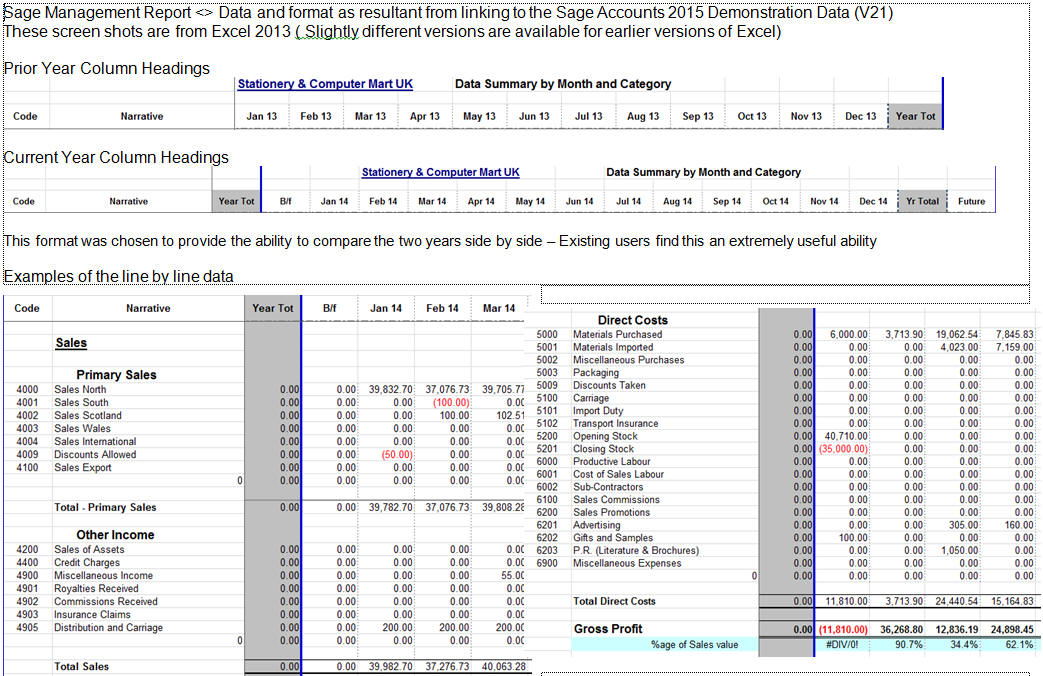Click the Jul 13 column heading
Image resolution: width=1043 pixels, height=676 pixels.
click(x=589, y=116)
